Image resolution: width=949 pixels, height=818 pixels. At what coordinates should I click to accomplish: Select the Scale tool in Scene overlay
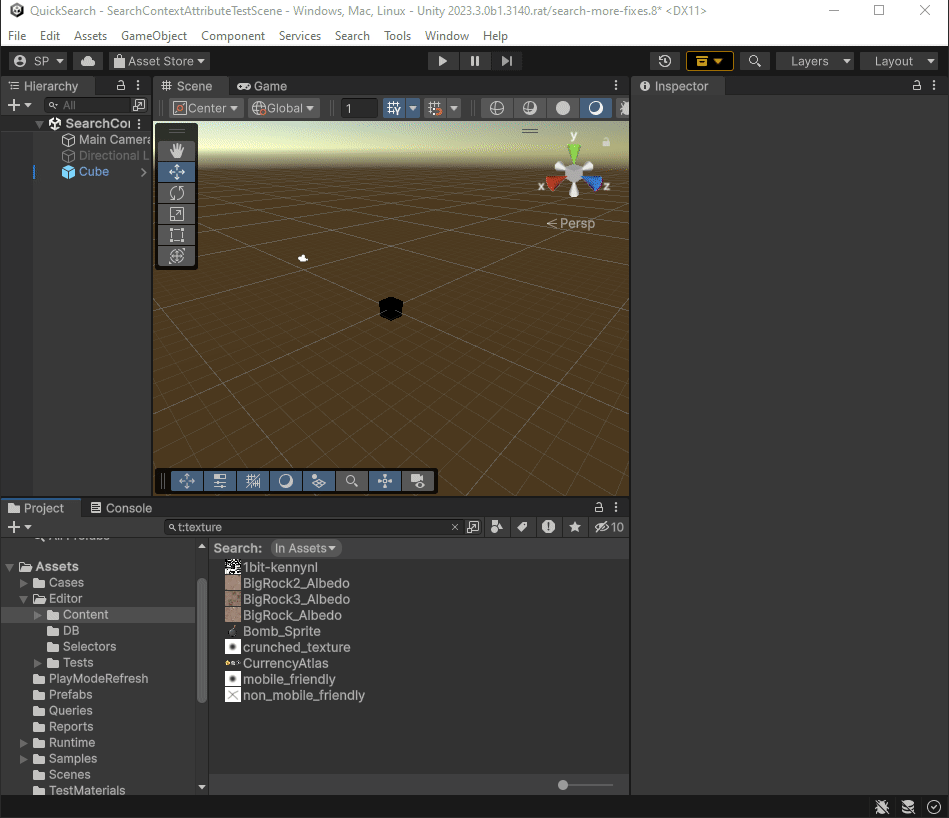coord(177,214)
